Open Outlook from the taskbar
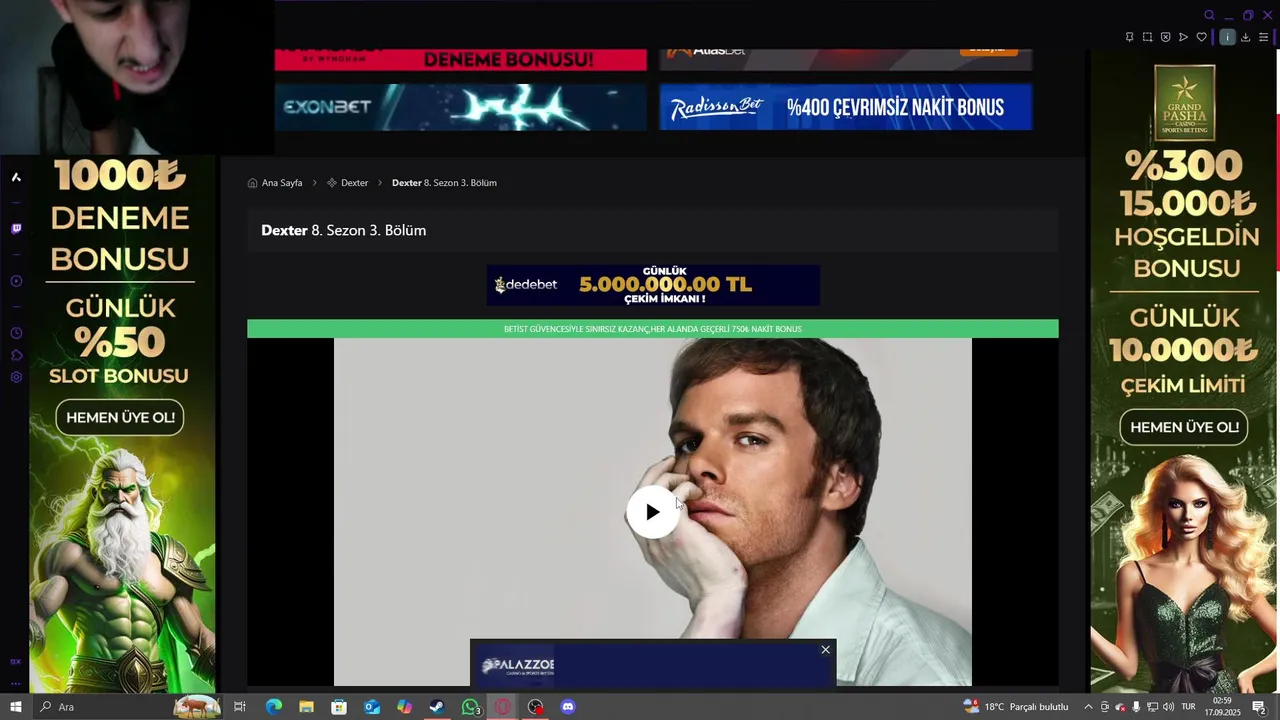 point(372,707)
